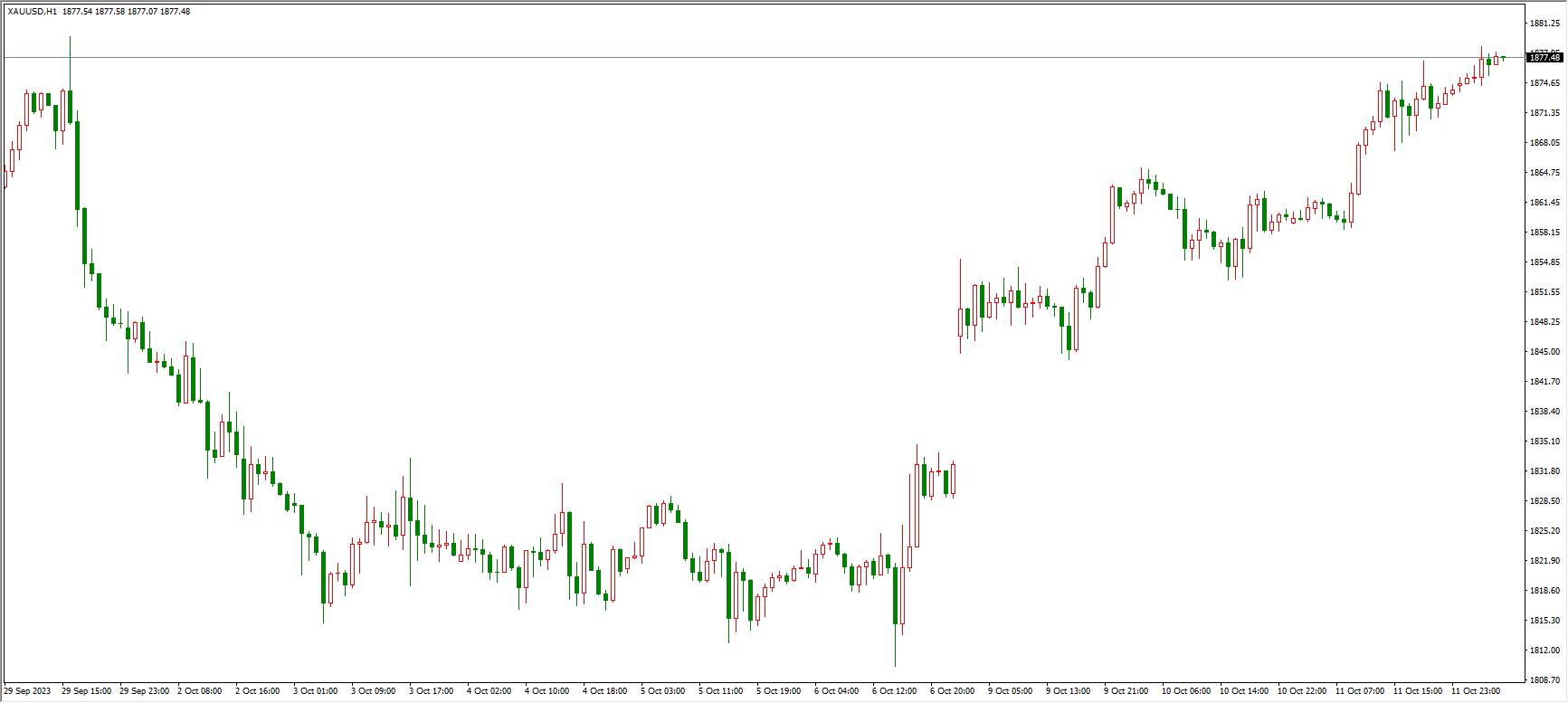Select the 10 Oct 14:00 time label

coord(1245,692)
